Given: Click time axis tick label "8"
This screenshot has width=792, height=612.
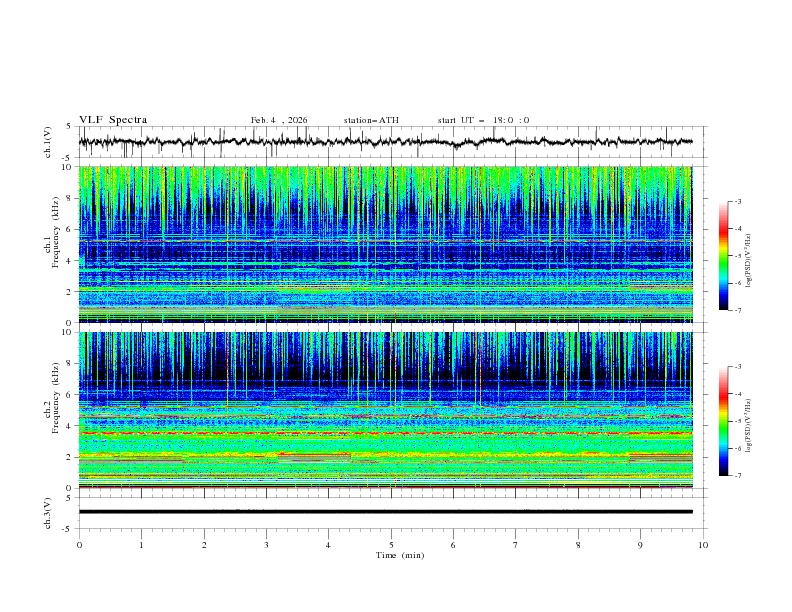Looking at the screenshot, I should [x=578, y=545].
